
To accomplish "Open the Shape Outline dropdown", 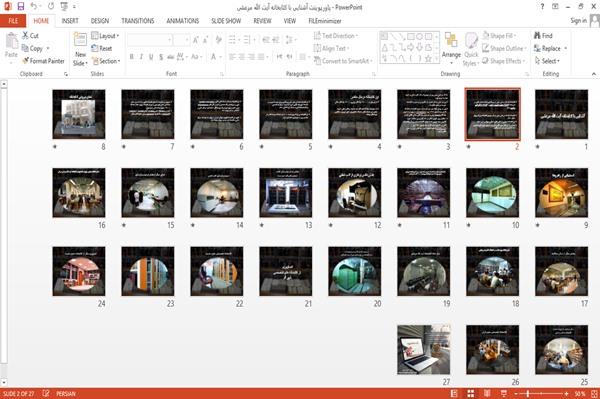I will click(505, 48).
